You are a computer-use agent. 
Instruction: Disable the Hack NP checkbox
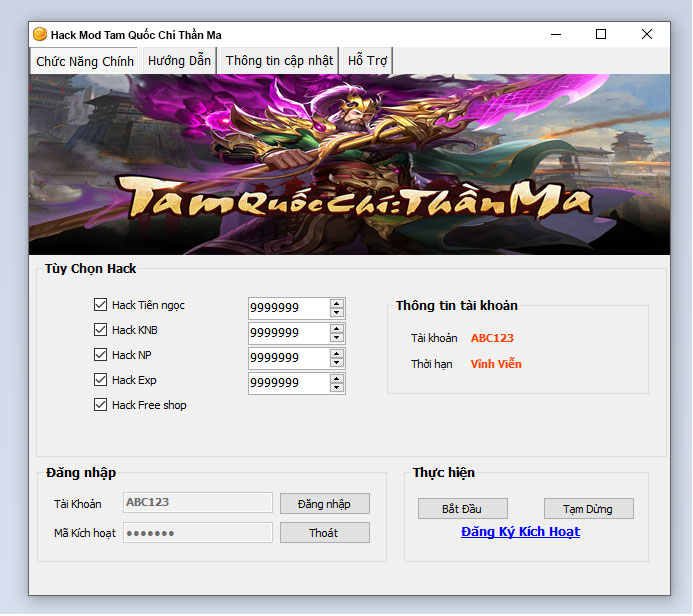coord(100,354)
